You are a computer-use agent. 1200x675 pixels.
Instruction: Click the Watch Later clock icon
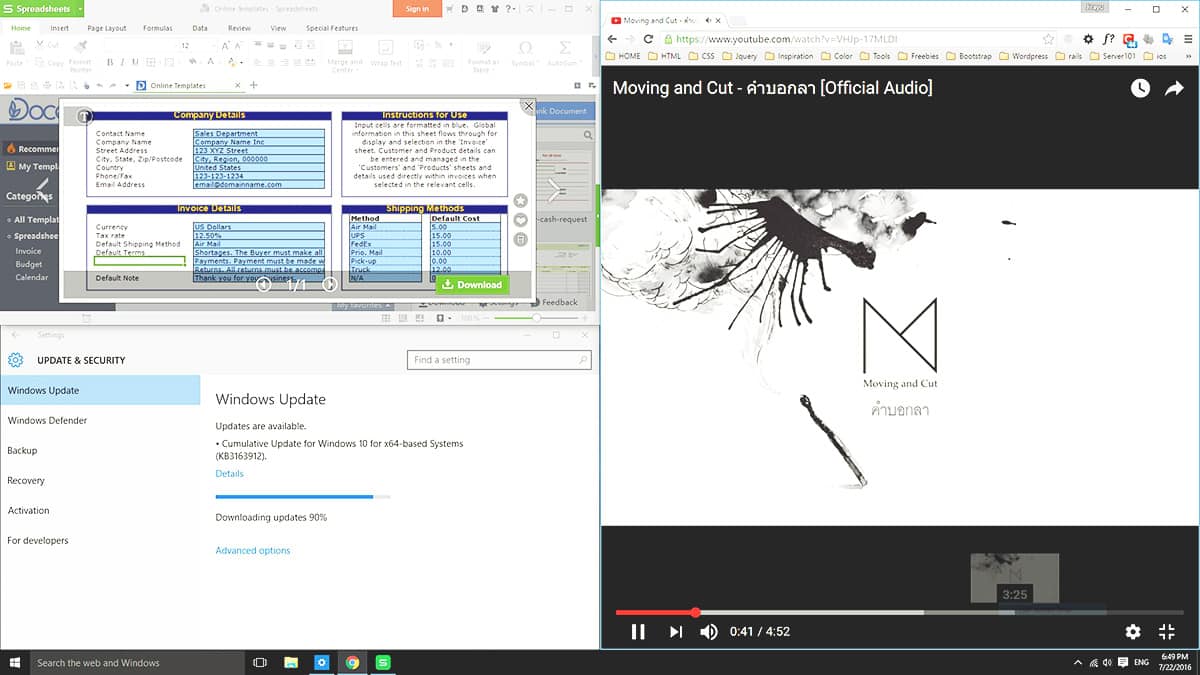[x=1141, y=89]
